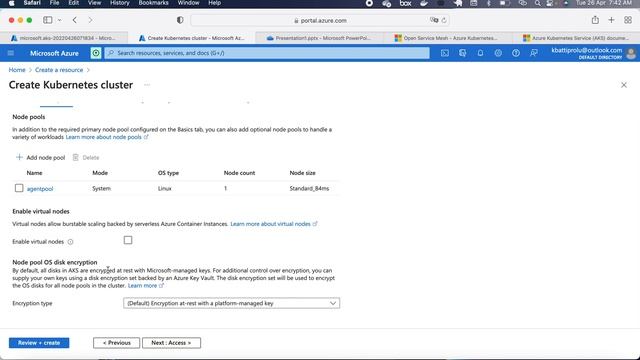640x360 pixels.
Task: Click translate icon in address bar
Action: tap(434, 20)
